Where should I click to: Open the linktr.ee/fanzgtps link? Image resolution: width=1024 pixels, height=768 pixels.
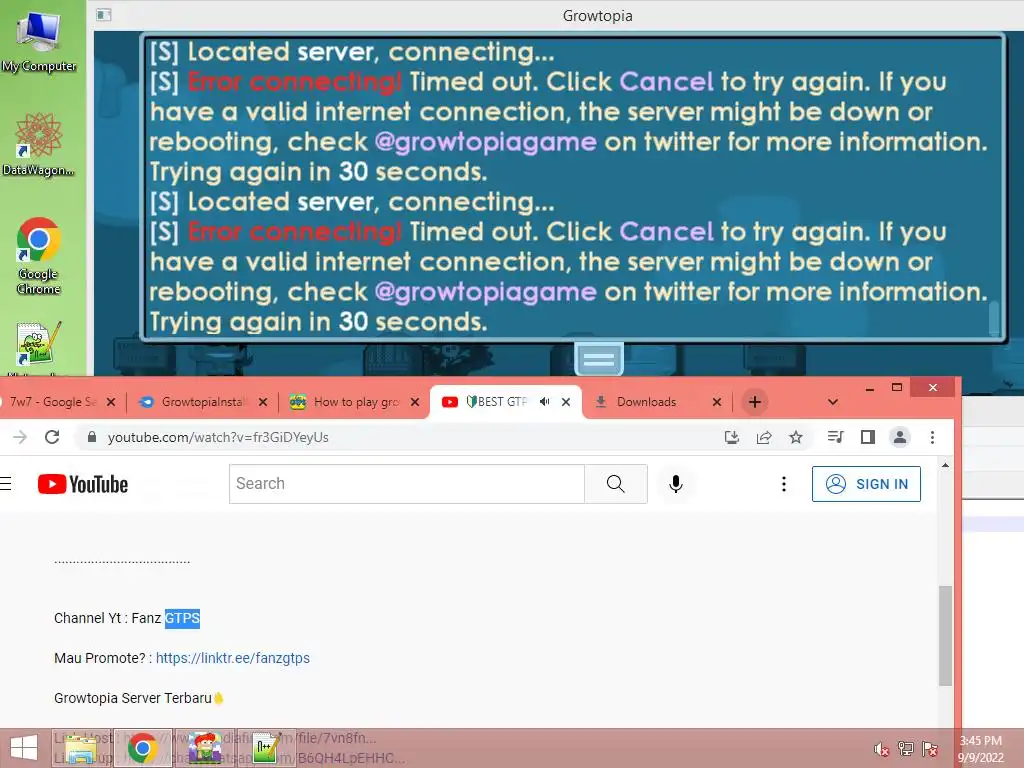(x=232, y=658)
